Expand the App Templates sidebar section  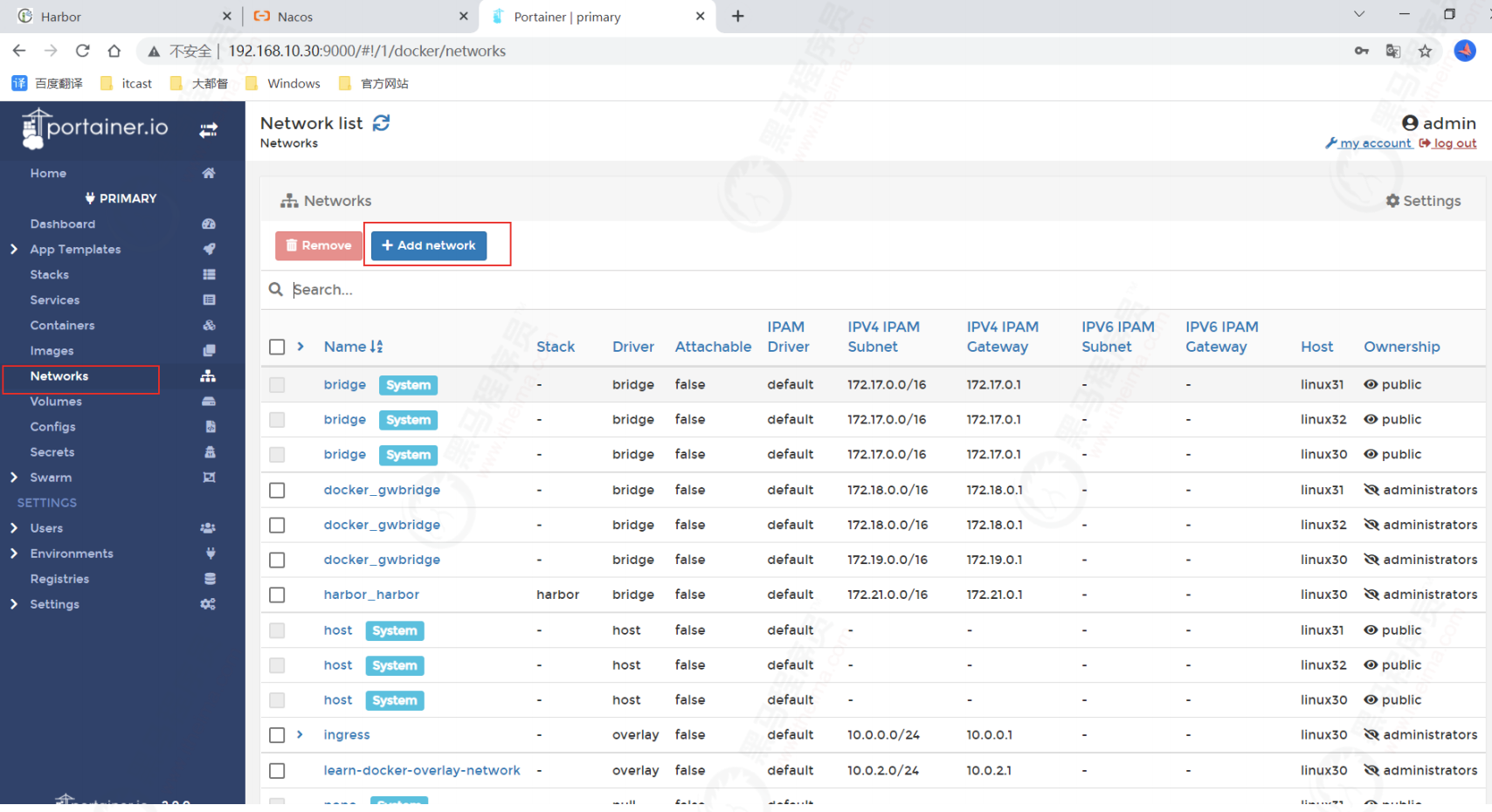click(x=14, y=249)
